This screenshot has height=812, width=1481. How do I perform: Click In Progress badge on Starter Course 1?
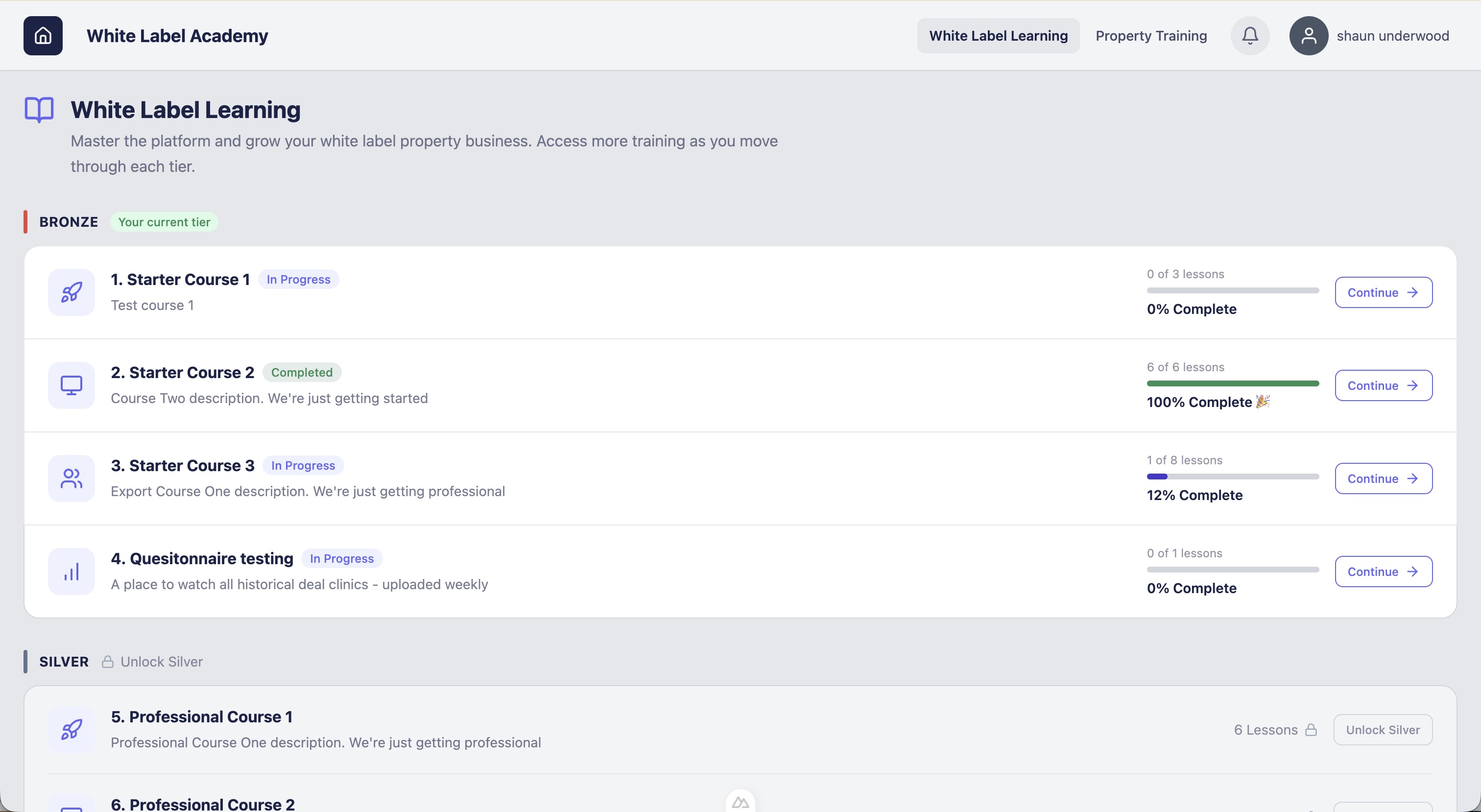coord(298,280)
